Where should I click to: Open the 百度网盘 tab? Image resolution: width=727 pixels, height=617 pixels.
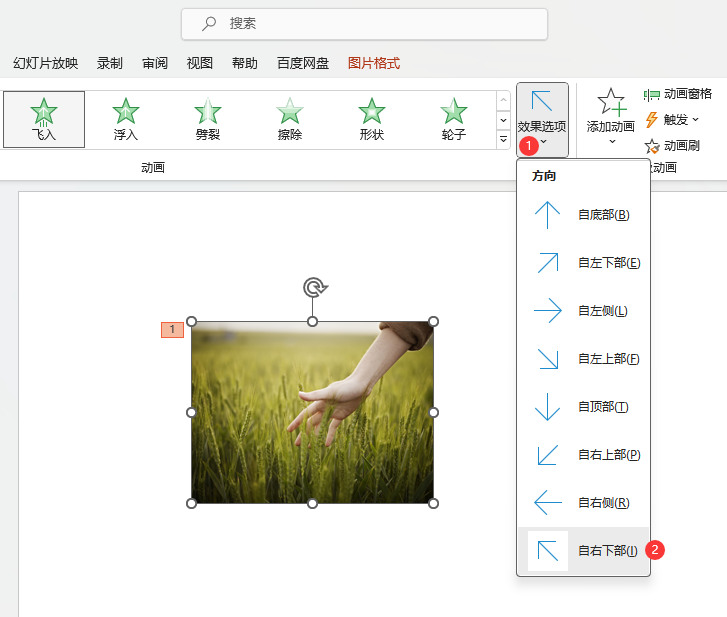coord(303,63)
